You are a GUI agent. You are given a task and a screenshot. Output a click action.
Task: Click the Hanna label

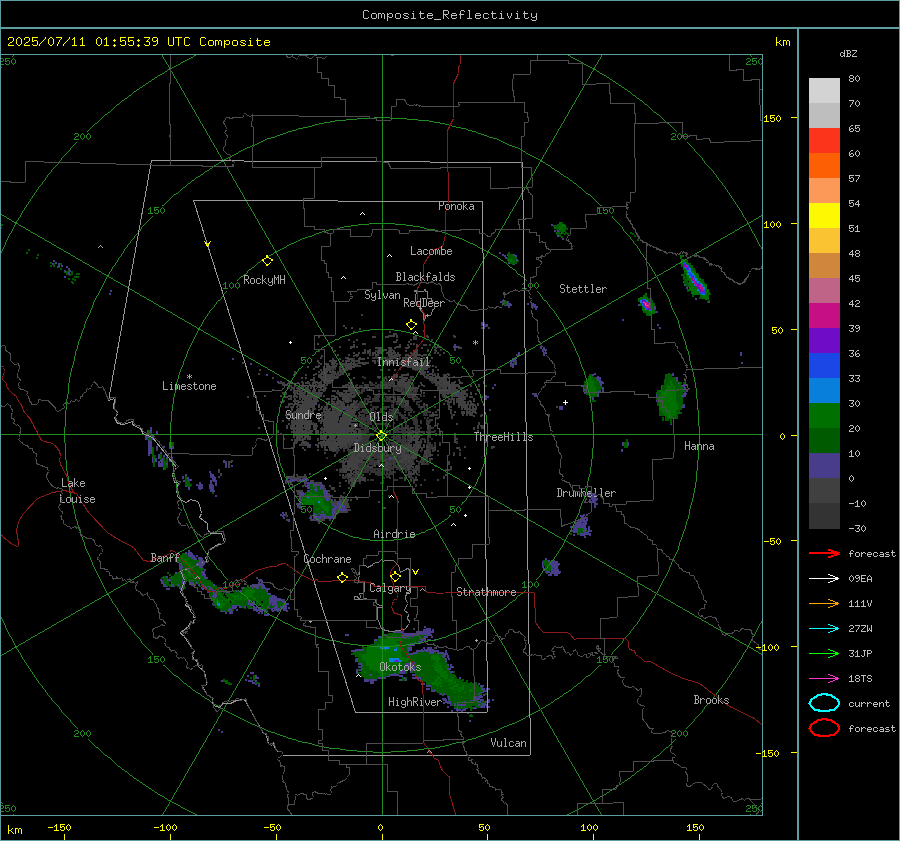click(699, 446)
